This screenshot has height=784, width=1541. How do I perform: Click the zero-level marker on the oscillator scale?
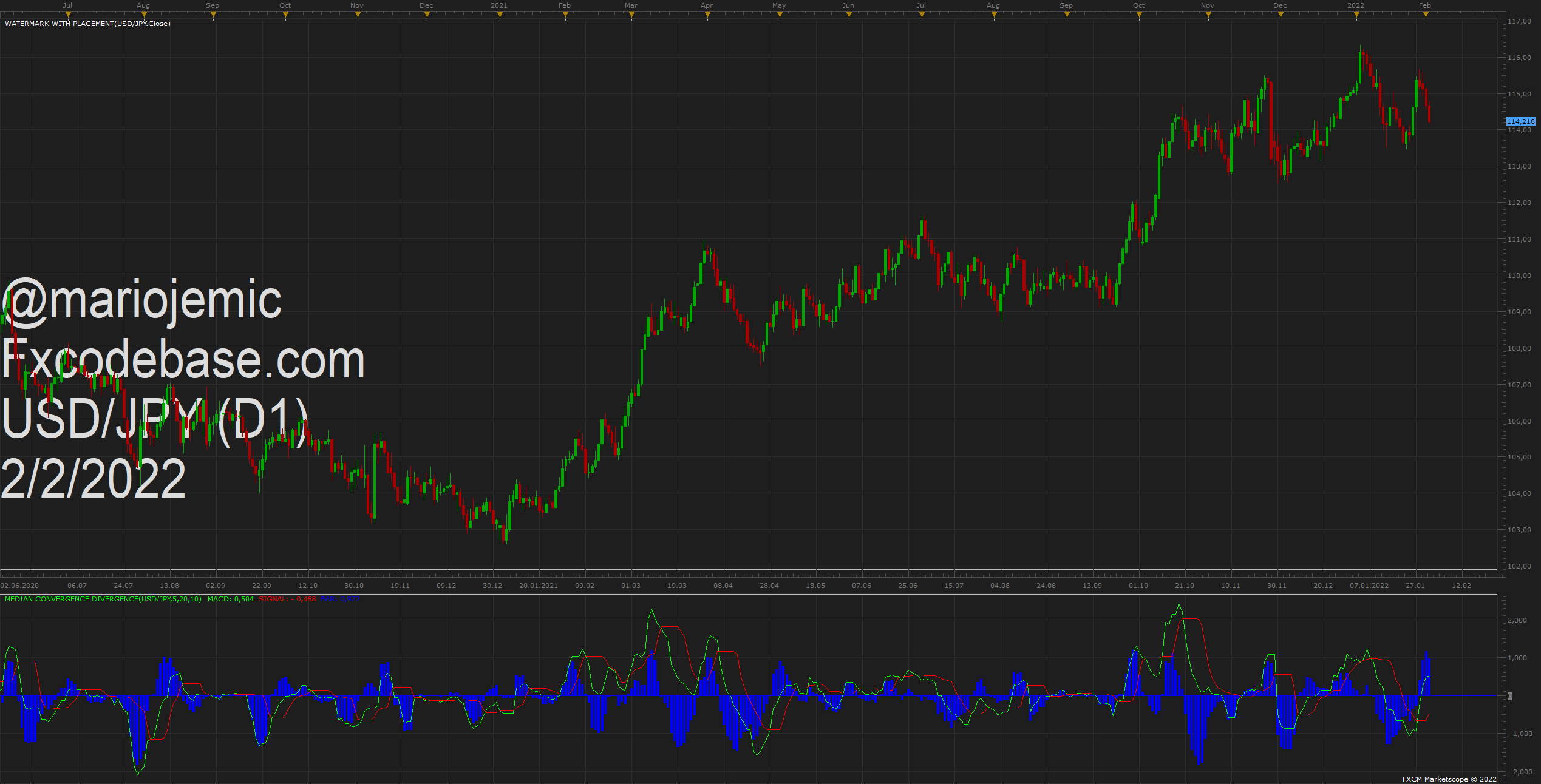click(x=1510, y=696)
